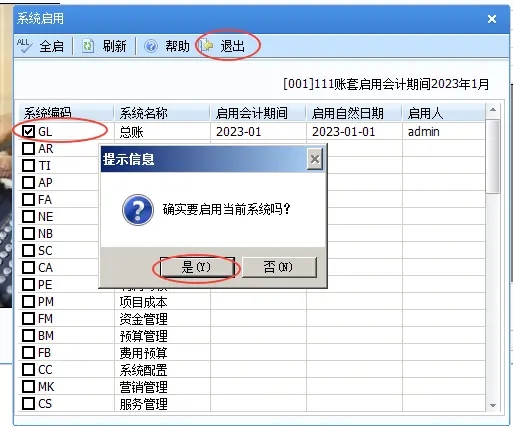This screenshot has width=513, height=426.
Task: Click the 全启 enable-all icon
Action: click(x=24, y=46)
